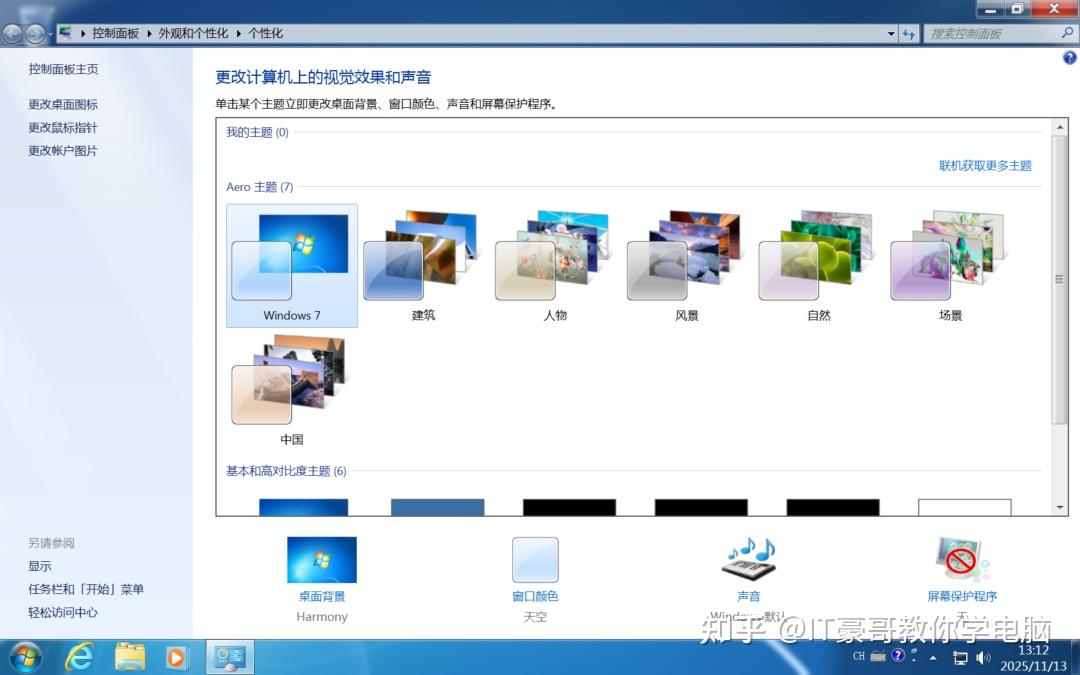1080x675 pixels.
Task: Open the volume speaker icon in the taskbar
Action: coord(982,657)
